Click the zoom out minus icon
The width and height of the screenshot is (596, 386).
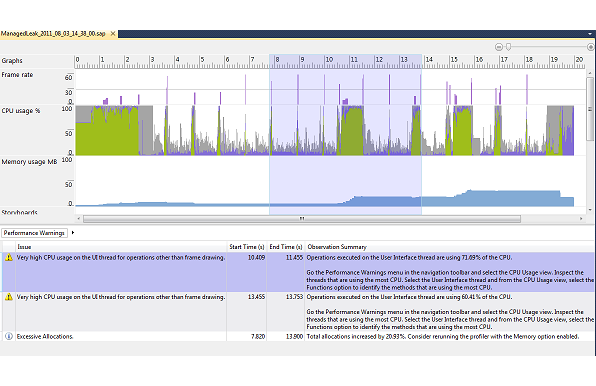coord(499,47)
